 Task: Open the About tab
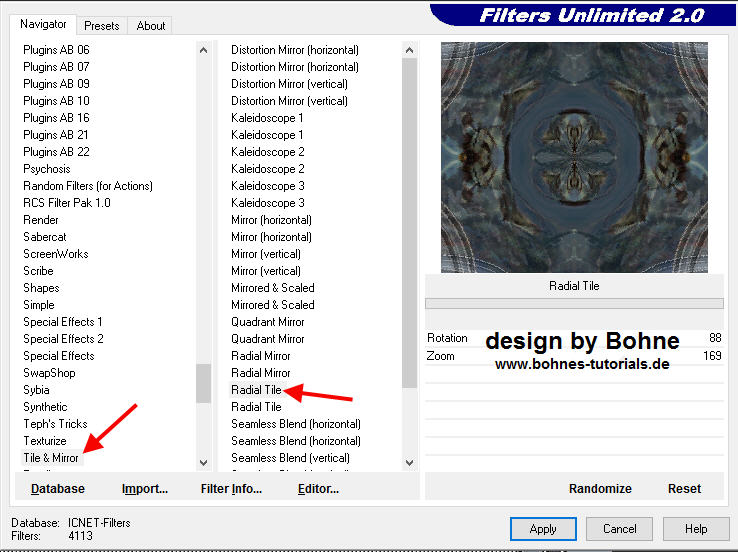[x=151, y=26]
